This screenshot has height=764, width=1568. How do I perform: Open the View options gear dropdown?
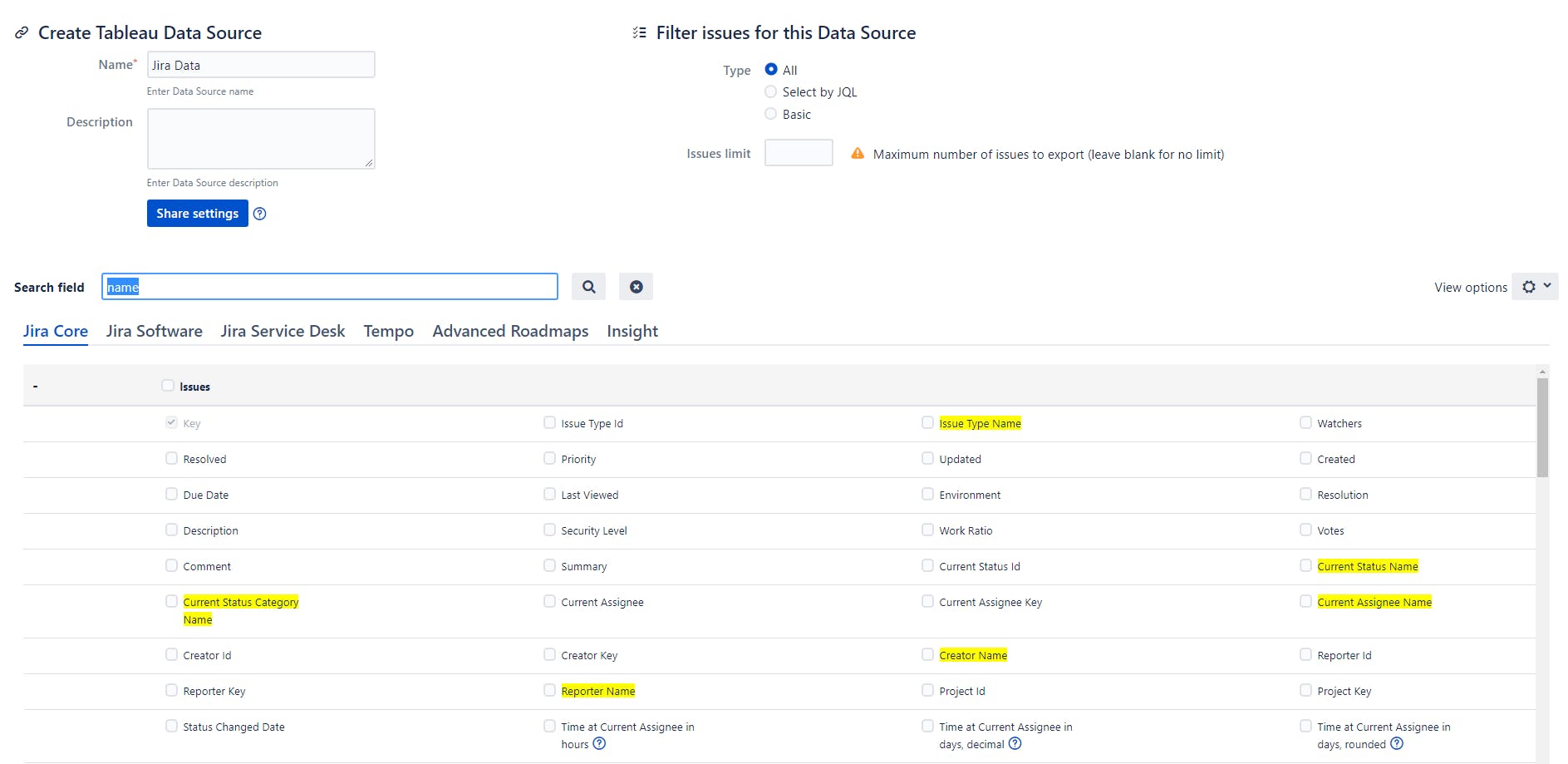pos(1535,287)
